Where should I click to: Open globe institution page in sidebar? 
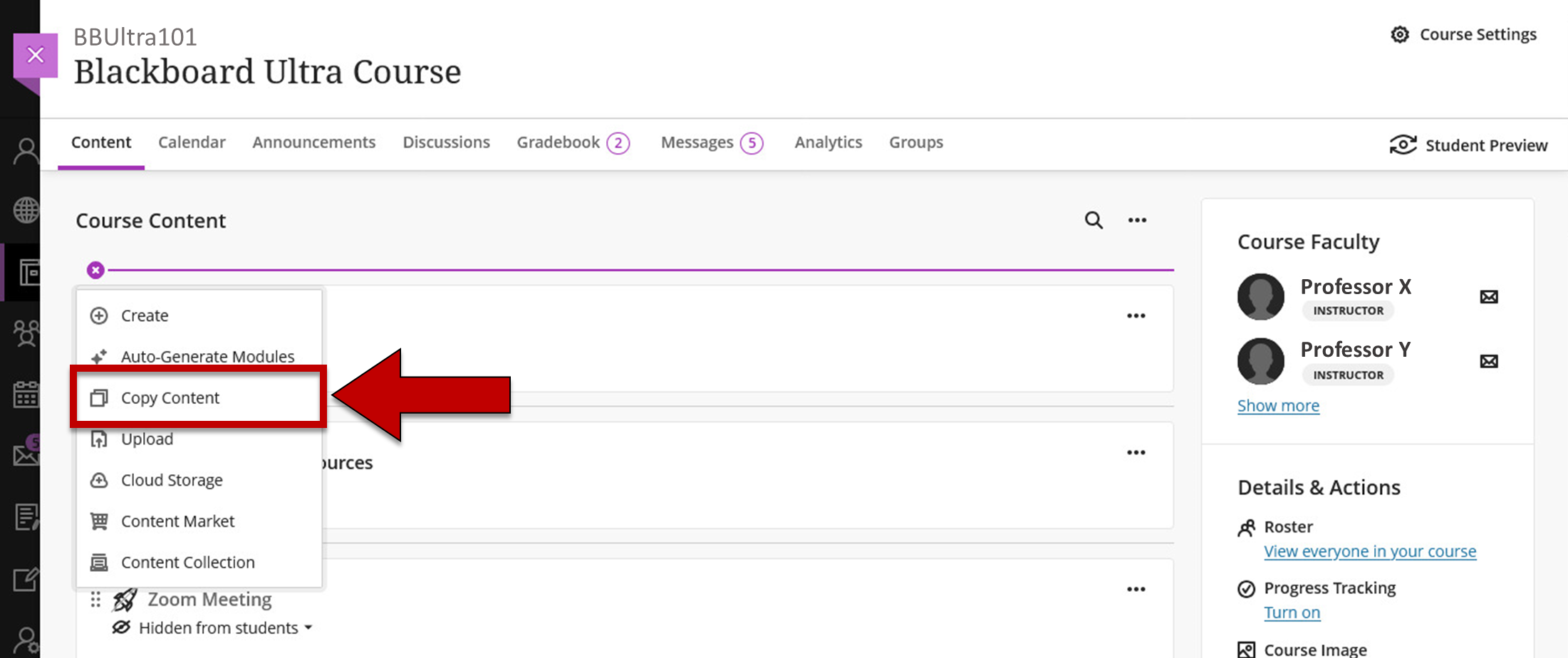[26, 210]
